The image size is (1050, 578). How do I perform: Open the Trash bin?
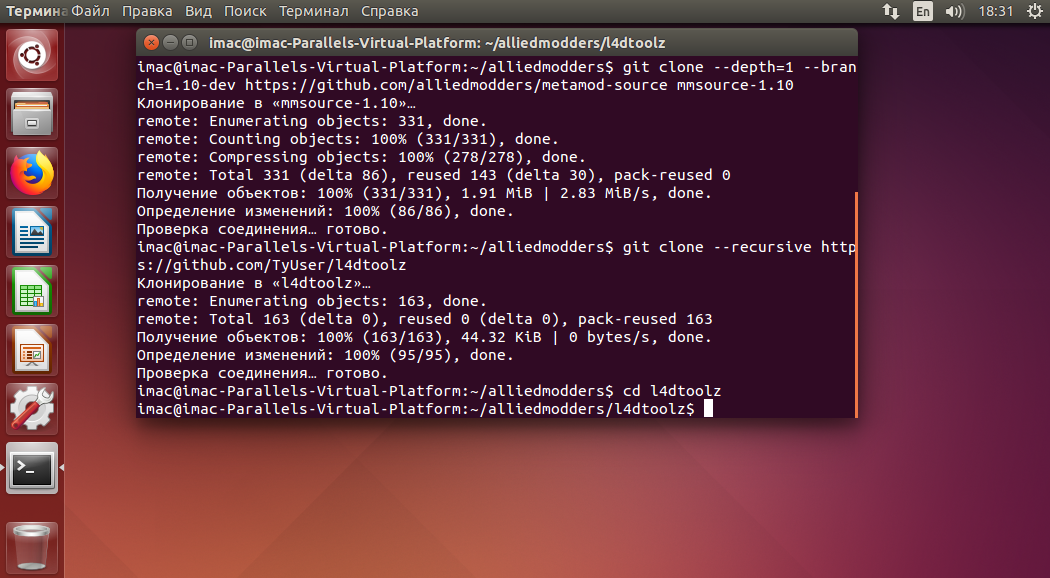click(31, 548)
